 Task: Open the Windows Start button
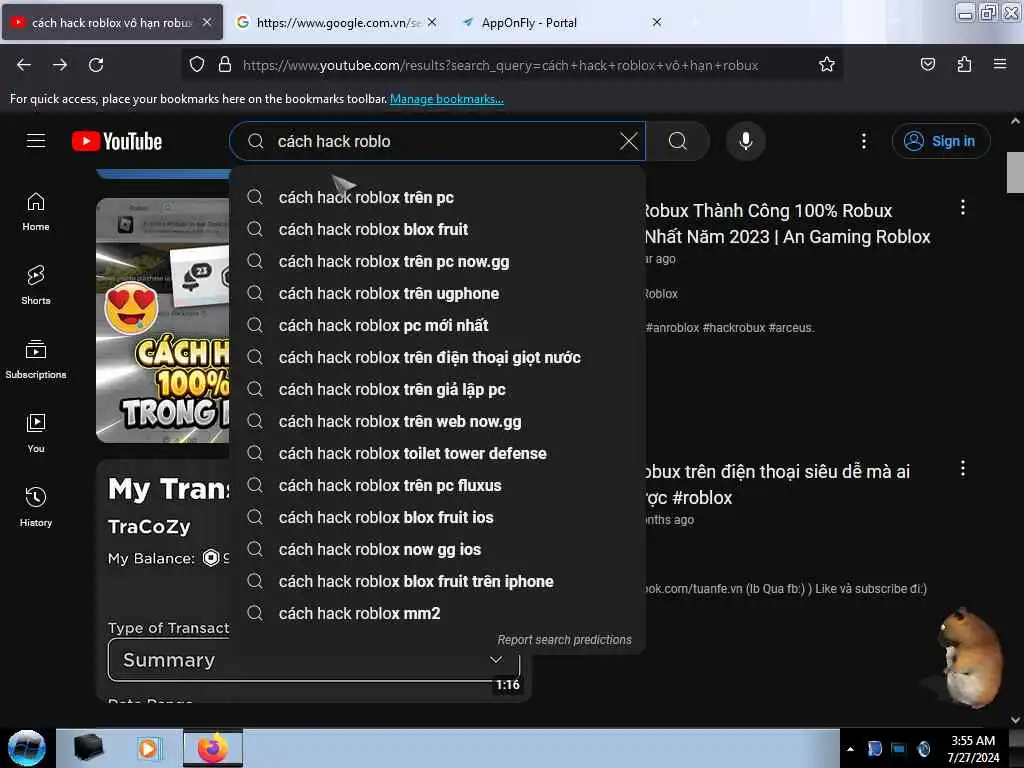[x=26, y=748]
